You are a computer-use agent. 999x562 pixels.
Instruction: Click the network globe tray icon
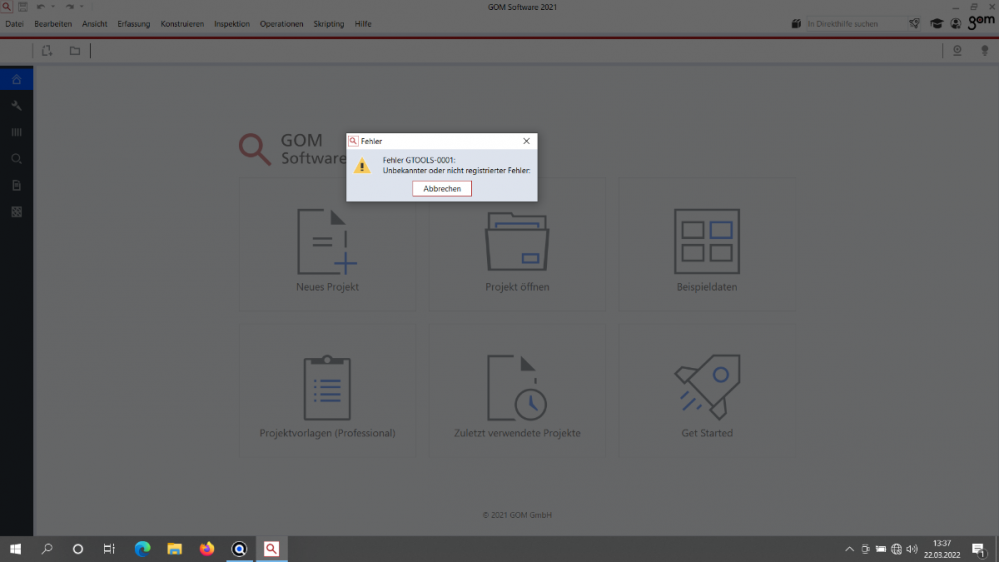tap(896, 549)
